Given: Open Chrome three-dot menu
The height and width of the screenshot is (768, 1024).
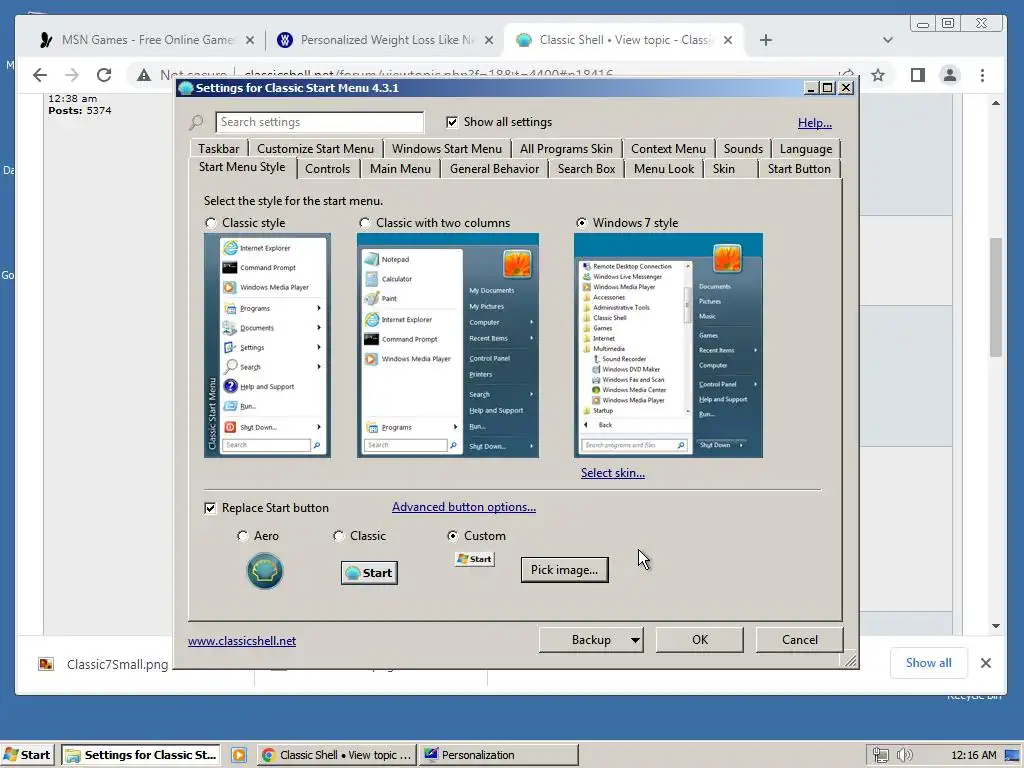Looking at the screenshot, I should [982, 75].
